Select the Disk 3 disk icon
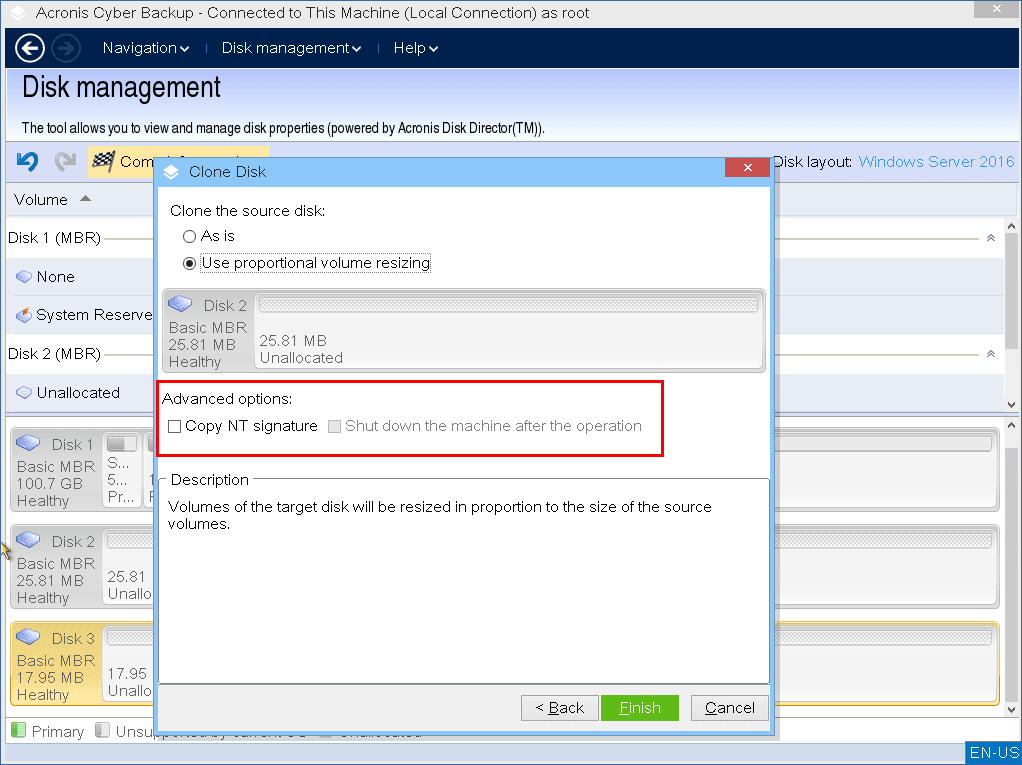 pos(28,637)
